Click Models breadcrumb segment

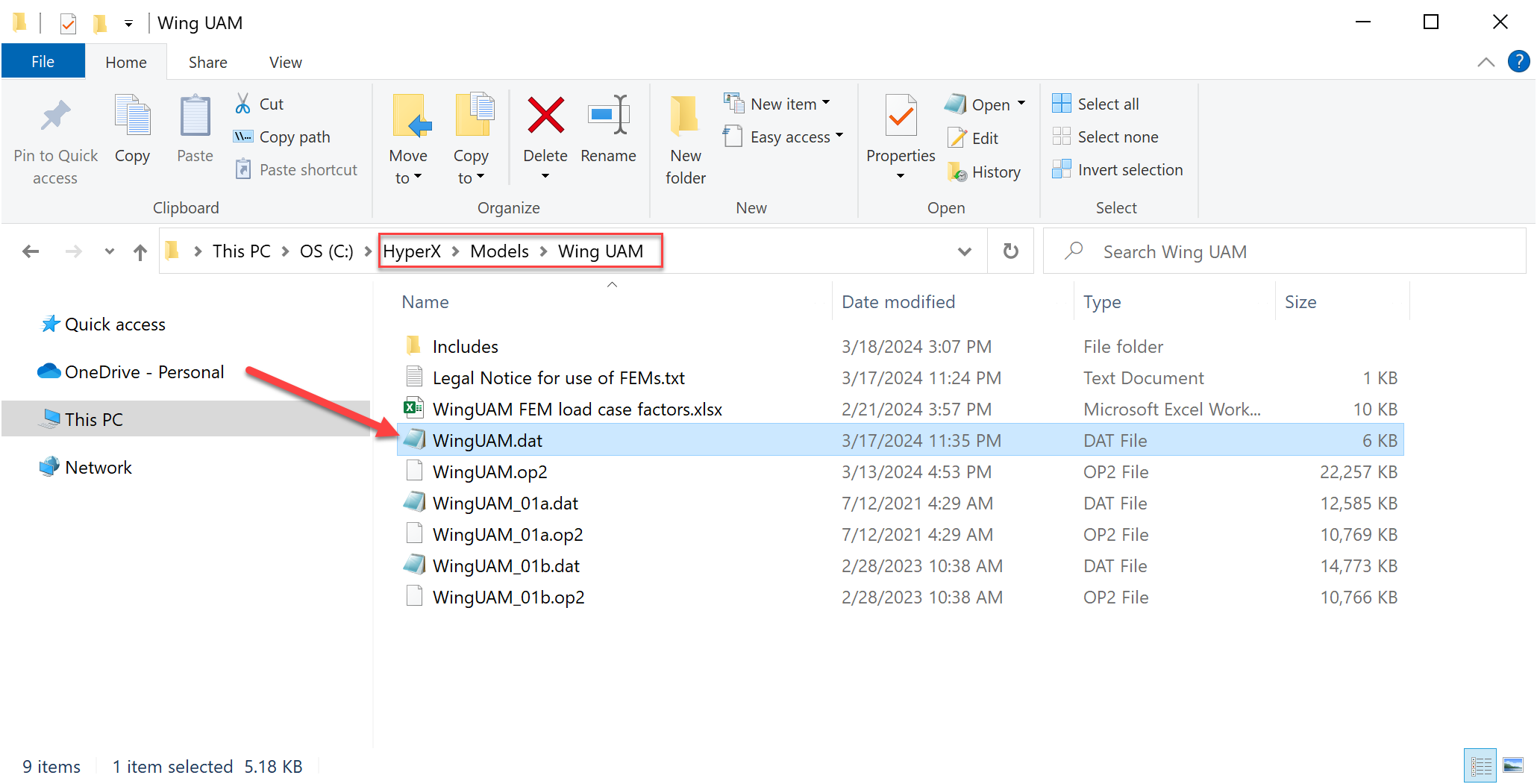[x=499, y=251]
